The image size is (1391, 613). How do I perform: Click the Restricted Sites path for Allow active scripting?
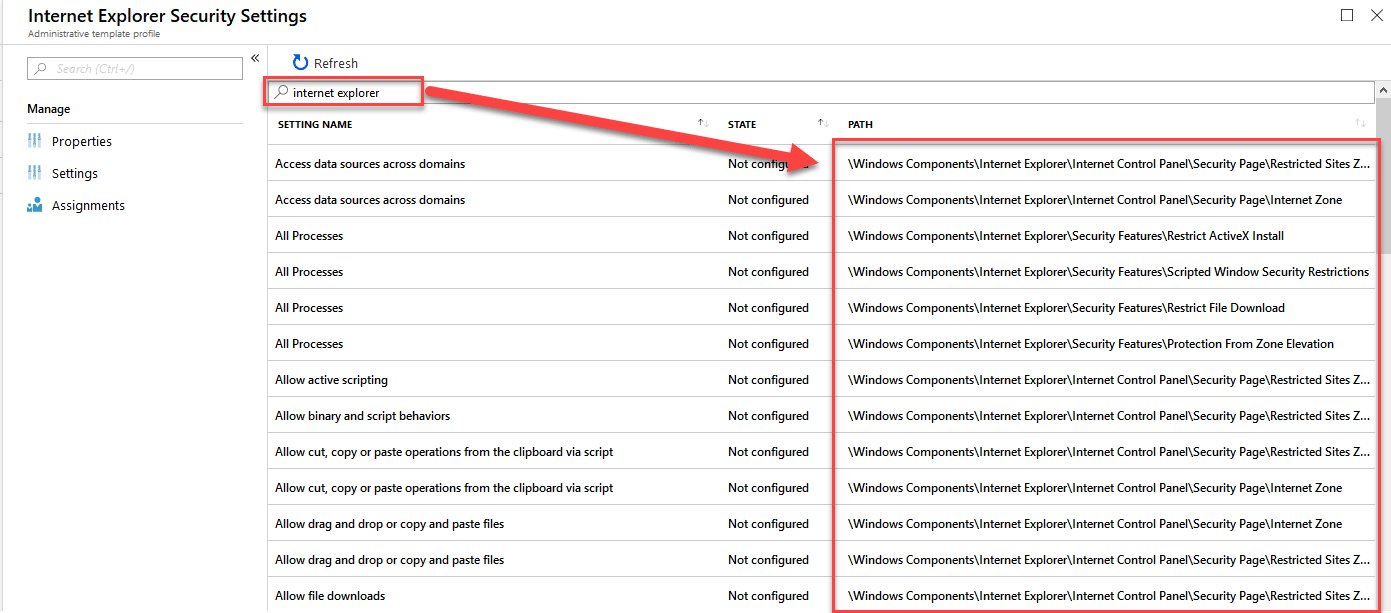pyautogui.click(x=1109, y=379)
